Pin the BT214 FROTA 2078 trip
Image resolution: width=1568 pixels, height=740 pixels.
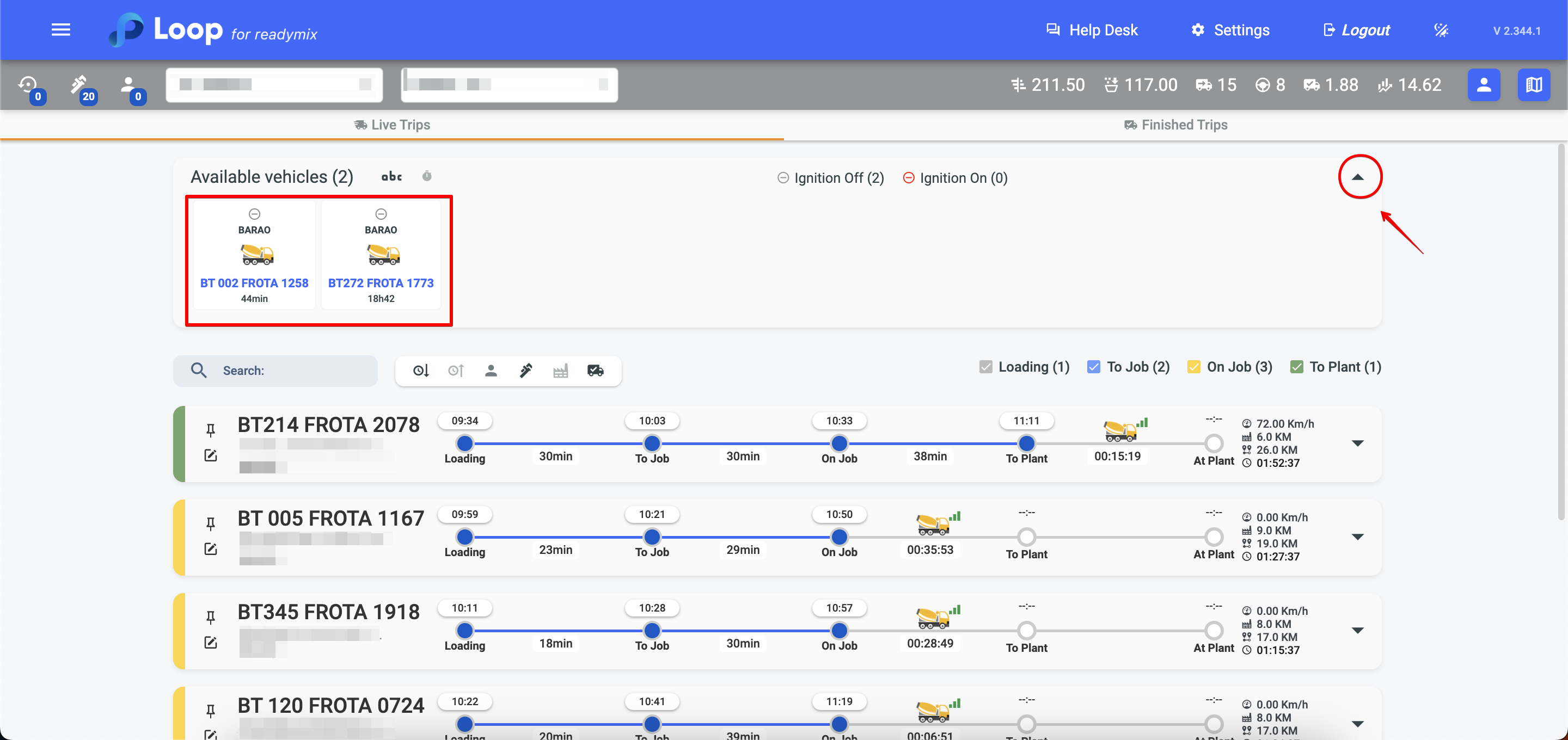[x=211, y=430]
